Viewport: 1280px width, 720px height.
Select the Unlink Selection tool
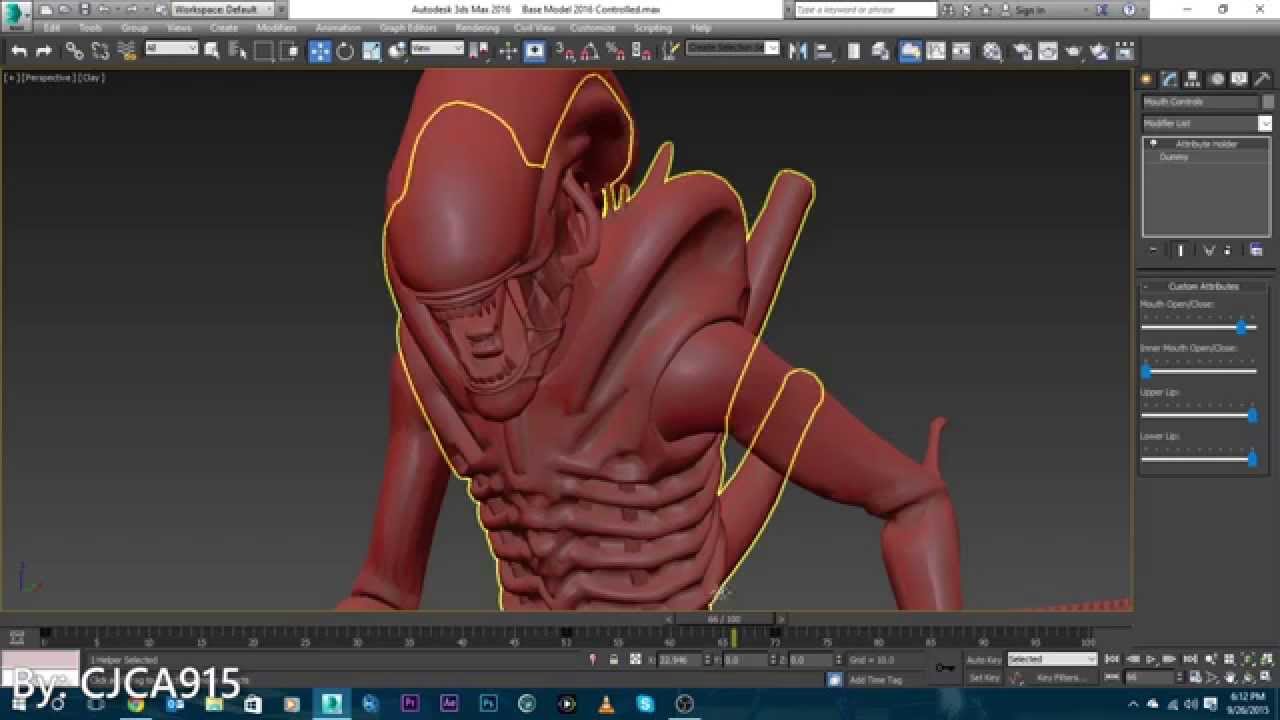(x=100, y=51)
